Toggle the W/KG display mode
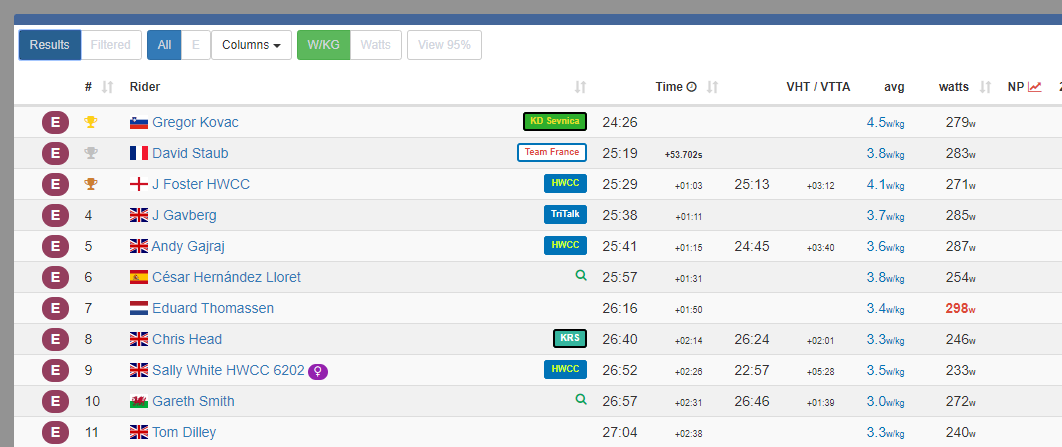Image resolution: width=1062 pixels, height=447 pixels. click(x=323, y=45)
